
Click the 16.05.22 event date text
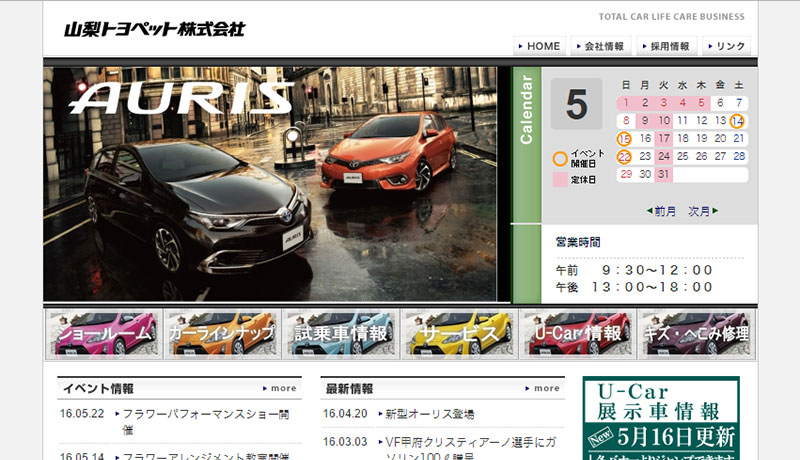pos(82,414)
